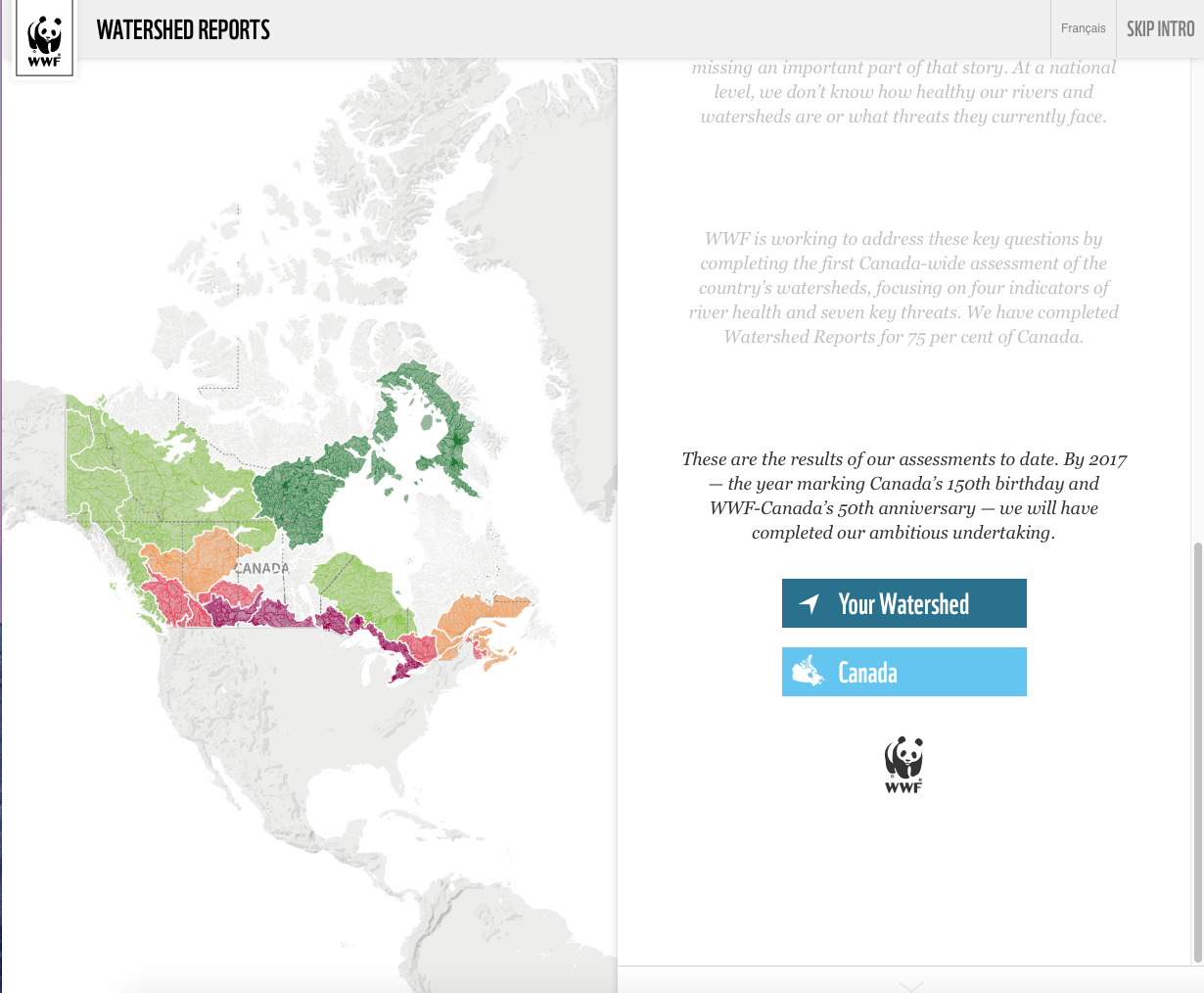Click the location arrow icon on Your Watershed
This screenshot has height=993, width=1204.
(810, 603)
